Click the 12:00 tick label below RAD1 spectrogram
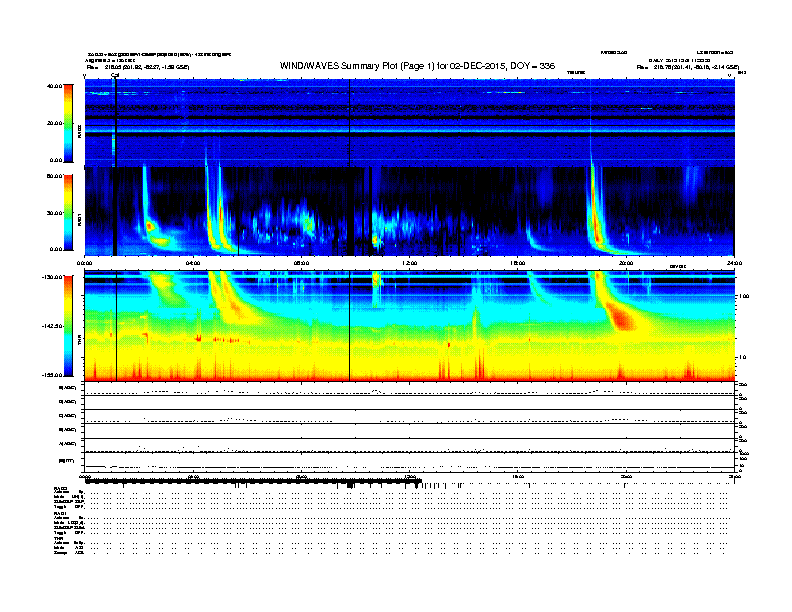The width and height of the screenshot is (792, 612). click(409, 263)
